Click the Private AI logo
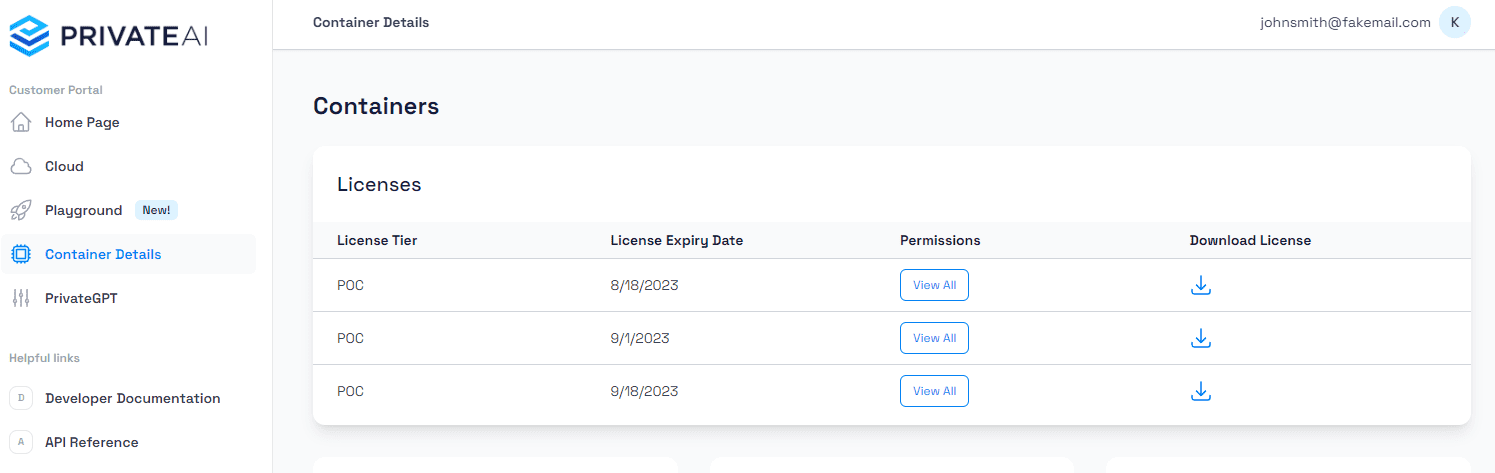1495x473 pixels. 108,36
